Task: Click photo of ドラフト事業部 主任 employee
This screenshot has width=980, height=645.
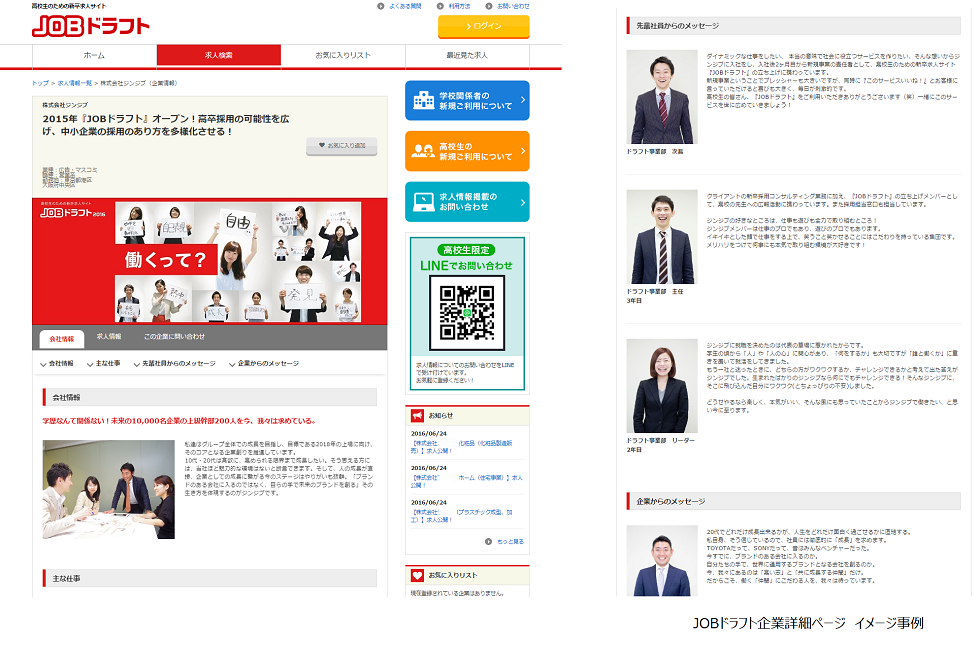Action: pyautogui.click(x=662, y=237)
